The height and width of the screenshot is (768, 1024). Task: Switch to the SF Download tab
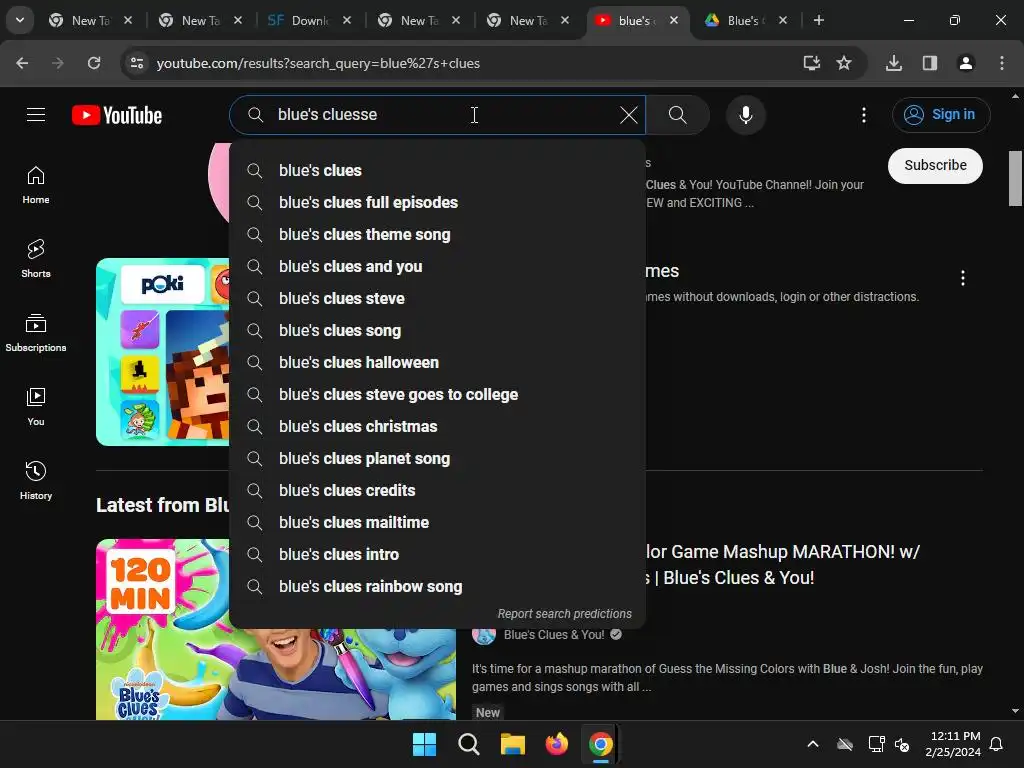click(x=309, y=20)
